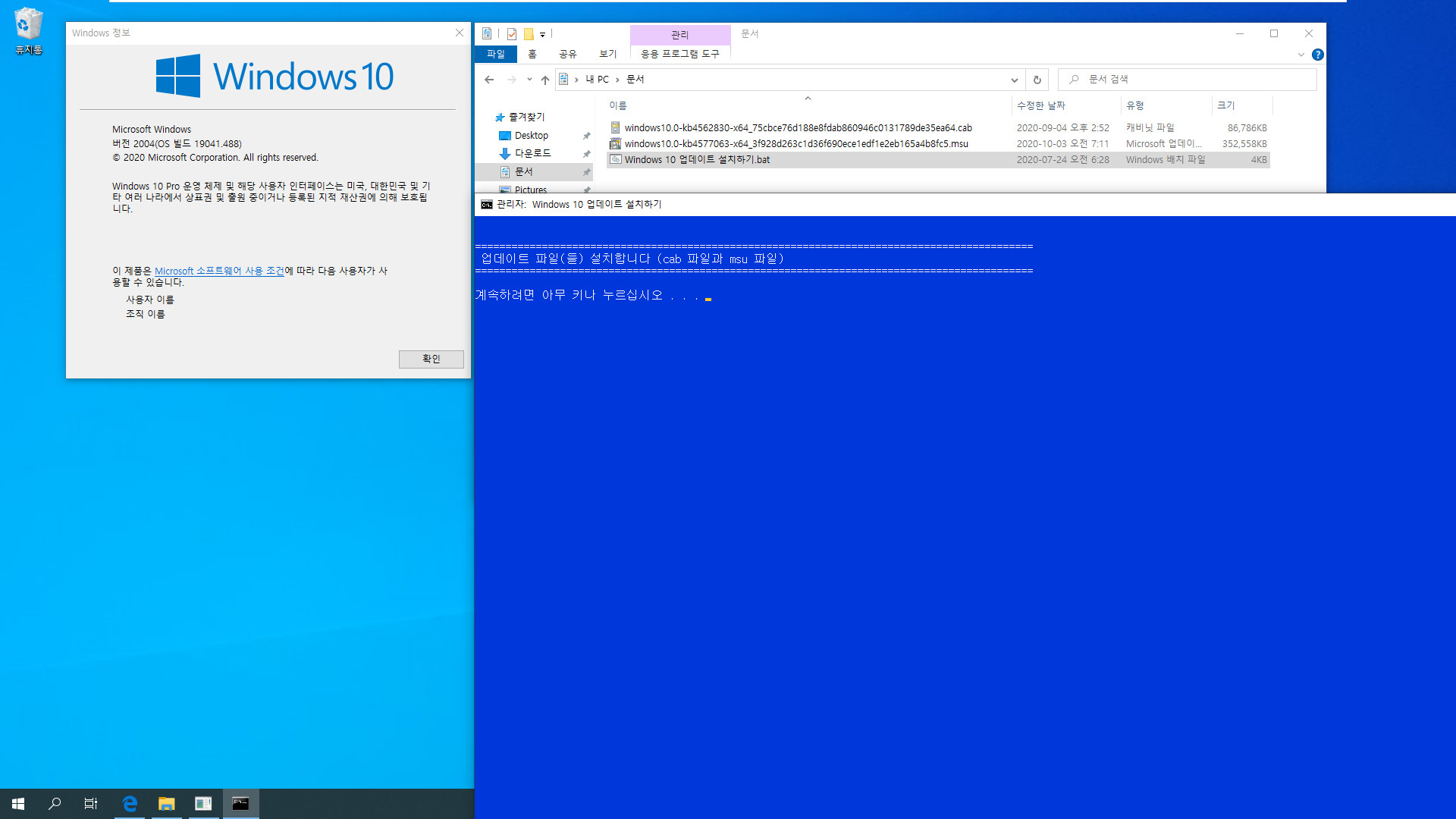Sort by 수정한 날짜 column header

[1066, 106]
